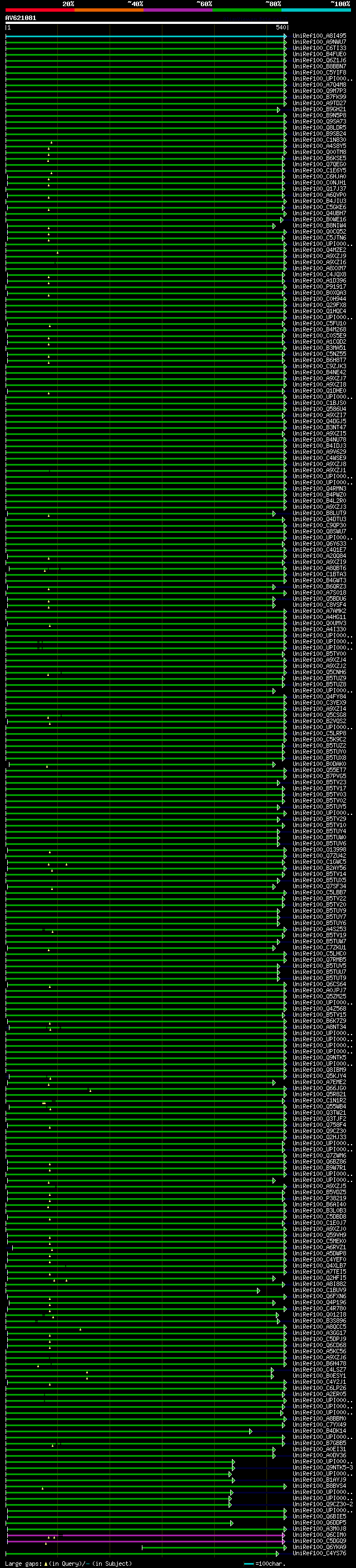Select last hit label UniRef100_C4YS76
The image size is (356, 1568).
(x=319, y=1554)
